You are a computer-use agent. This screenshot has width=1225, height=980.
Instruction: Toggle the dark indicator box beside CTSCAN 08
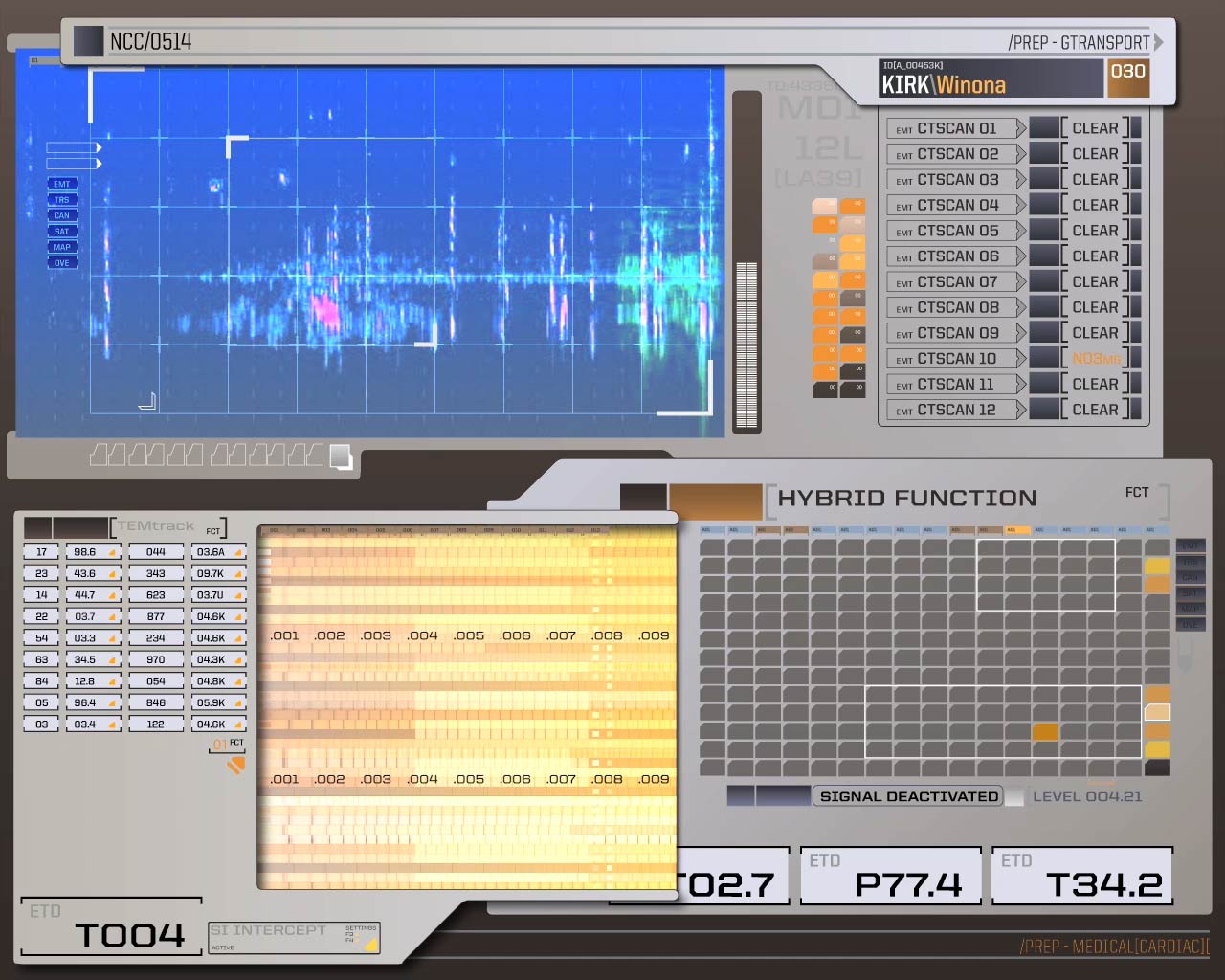pos(1044,307)
